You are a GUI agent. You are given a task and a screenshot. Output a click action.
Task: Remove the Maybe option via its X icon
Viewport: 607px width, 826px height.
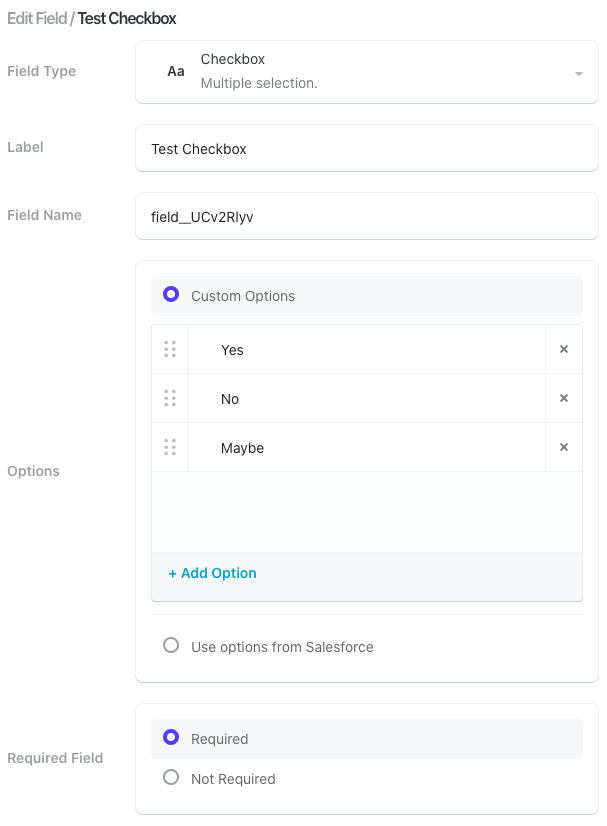(564, 447)
